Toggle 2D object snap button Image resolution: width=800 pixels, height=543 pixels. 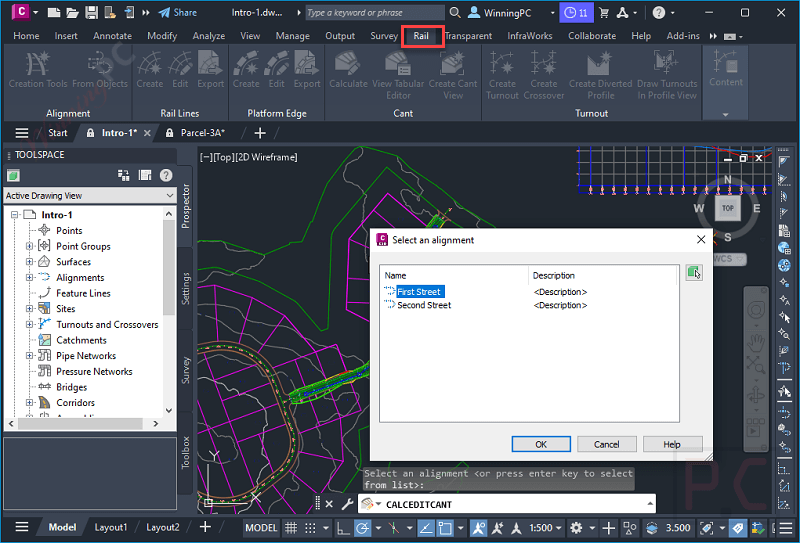(x=445, y=528)
